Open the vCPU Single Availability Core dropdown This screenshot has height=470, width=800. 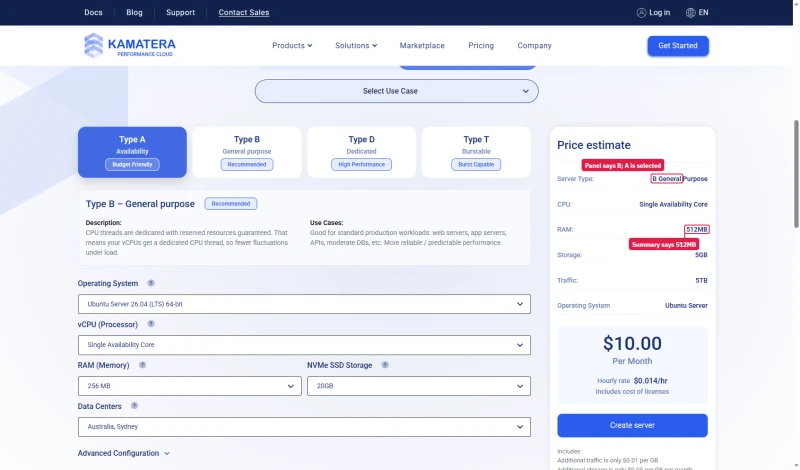304,345
